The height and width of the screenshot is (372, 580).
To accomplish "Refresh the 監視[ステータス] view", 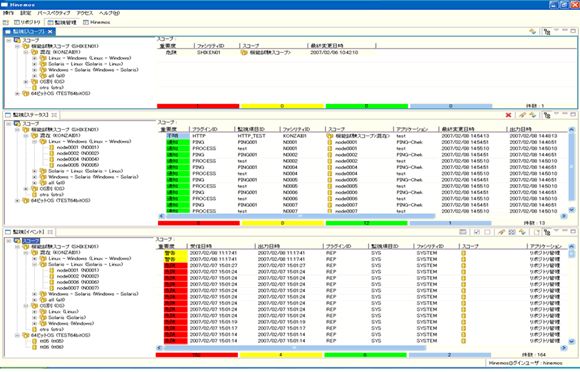I will tap(533, 115).
